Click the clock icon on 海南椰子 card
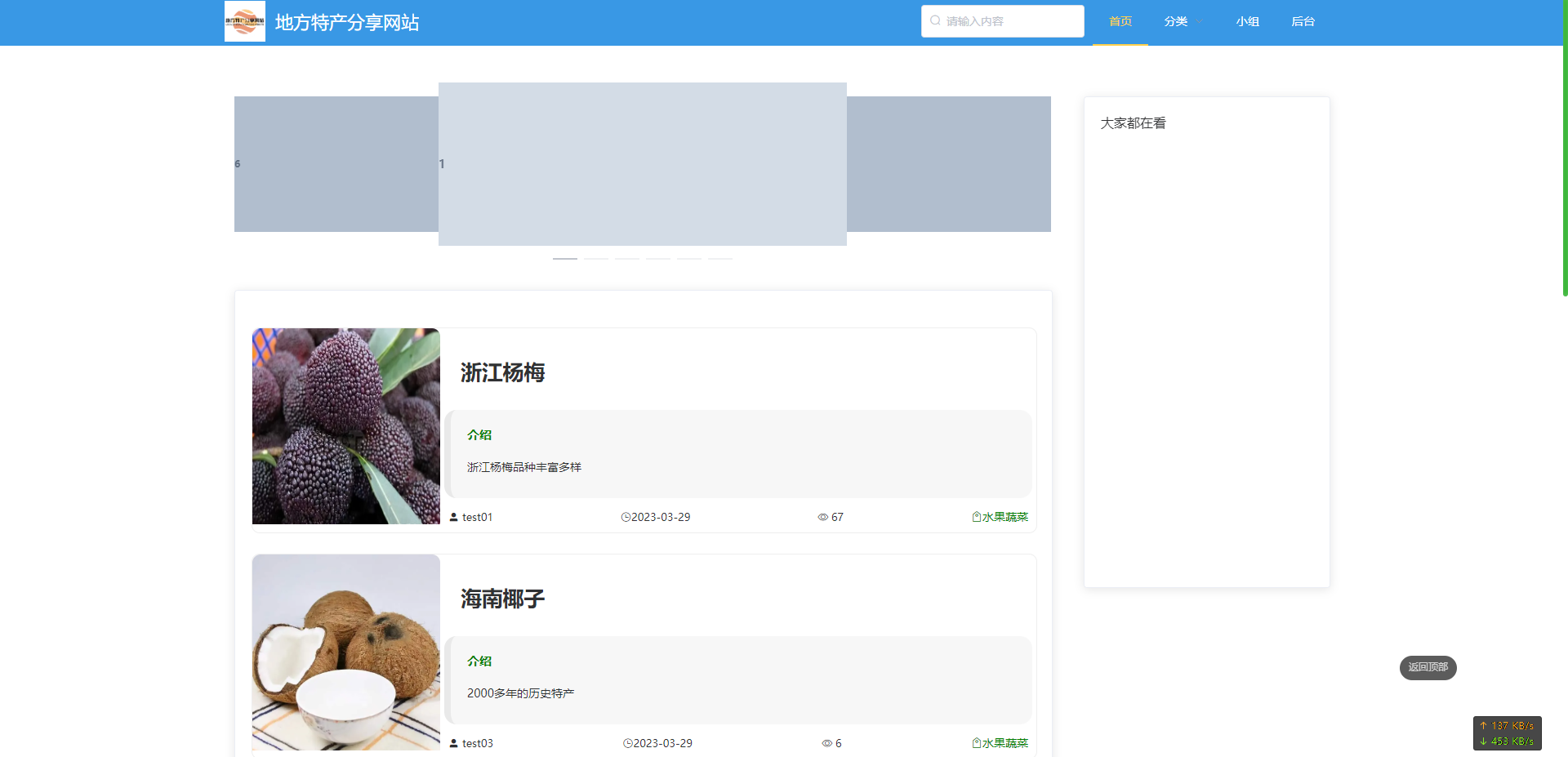This screenshot has width=1568, height=757. tap(628, 743)
